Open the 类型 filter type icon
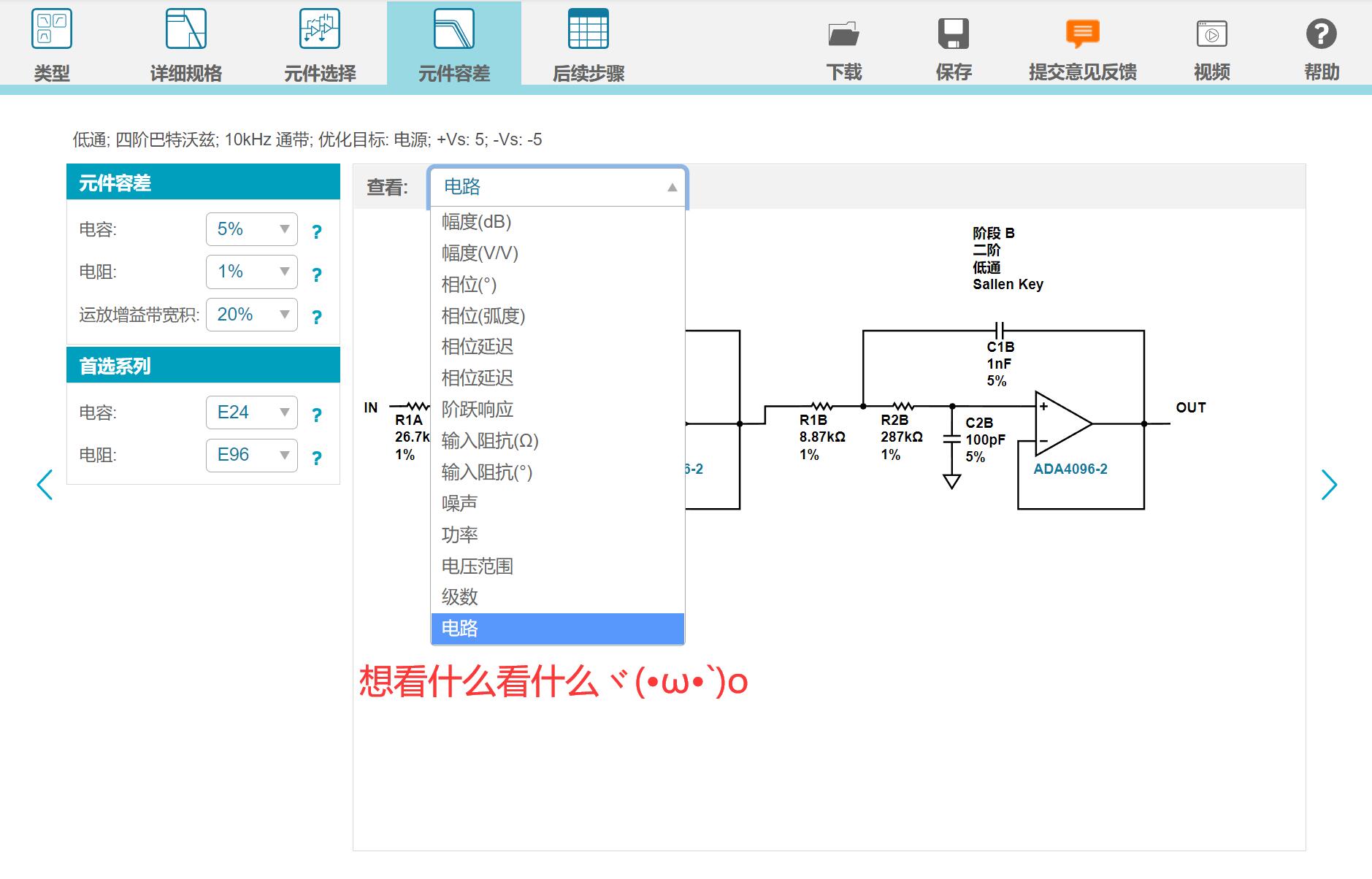Image resolution: width=1372 pixels, height=879 pixels. point(52,29)
